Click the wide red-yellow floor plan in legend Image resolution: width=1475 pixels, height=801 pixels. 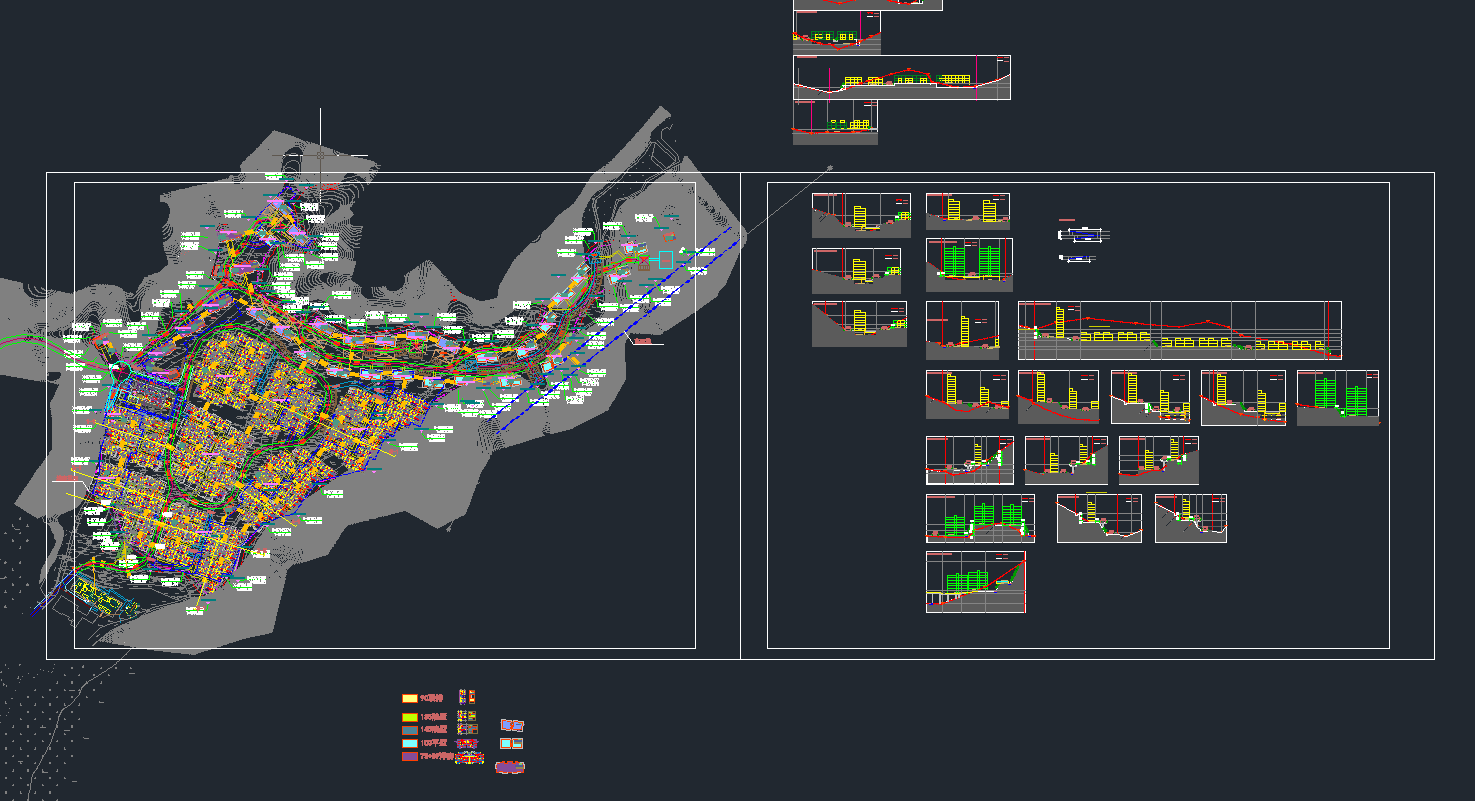tap(469, 758)
